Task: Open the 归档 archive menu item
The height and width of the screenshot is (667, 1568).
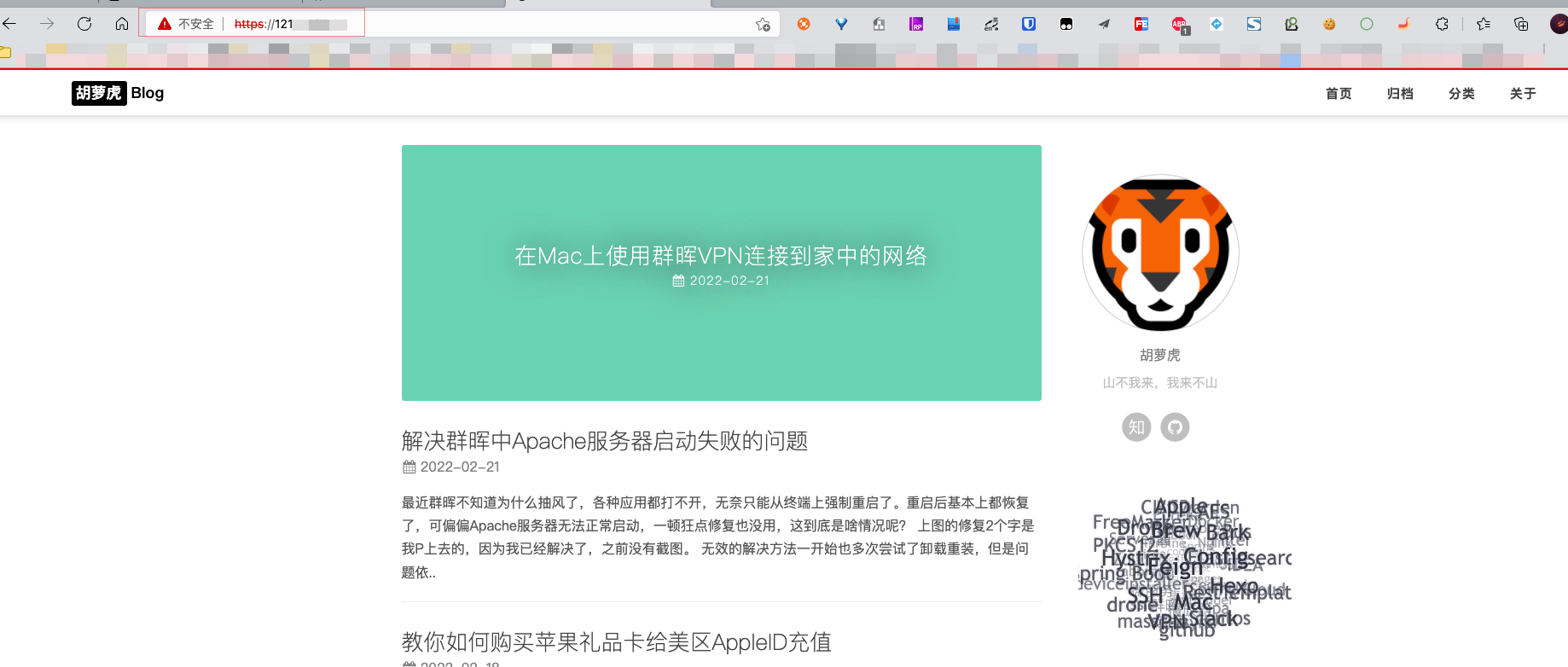Action: click(x=1400, y=94)
